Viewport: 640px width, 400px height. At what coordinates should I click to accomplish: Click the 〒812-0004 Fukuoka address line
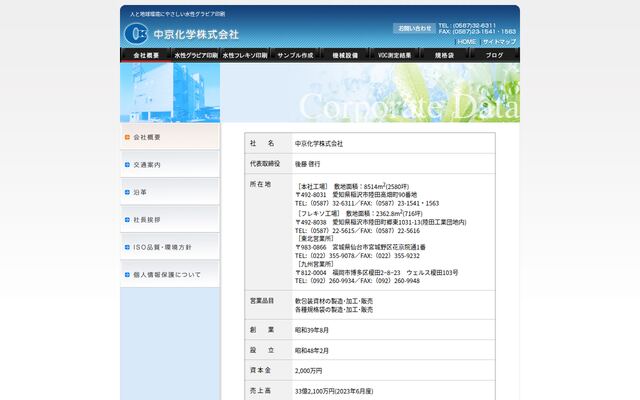(376, 273)
